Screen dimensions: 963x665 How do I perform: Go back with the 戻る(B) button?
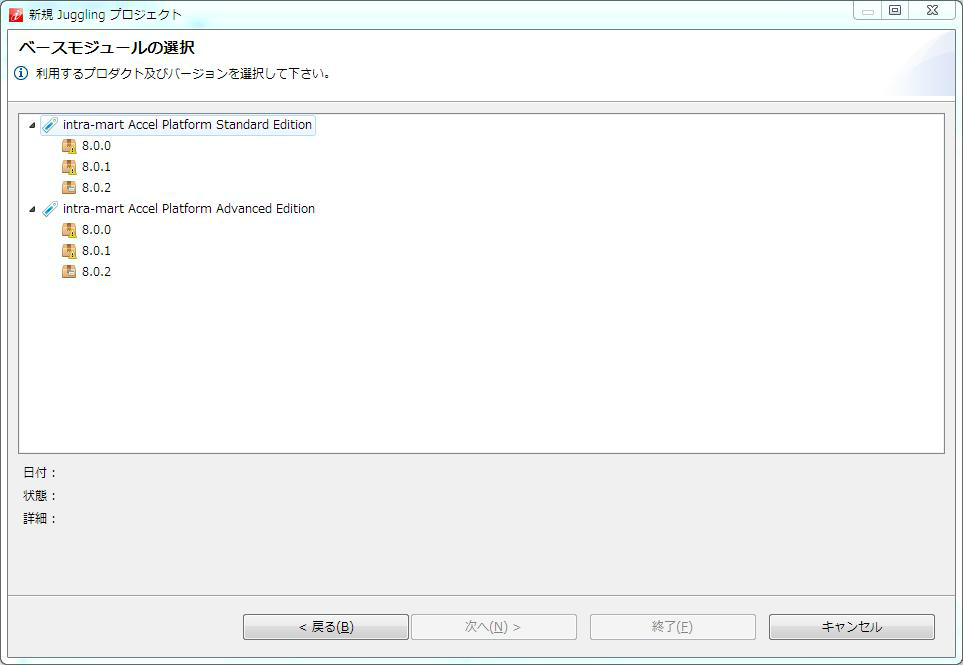tap(326, 627)
